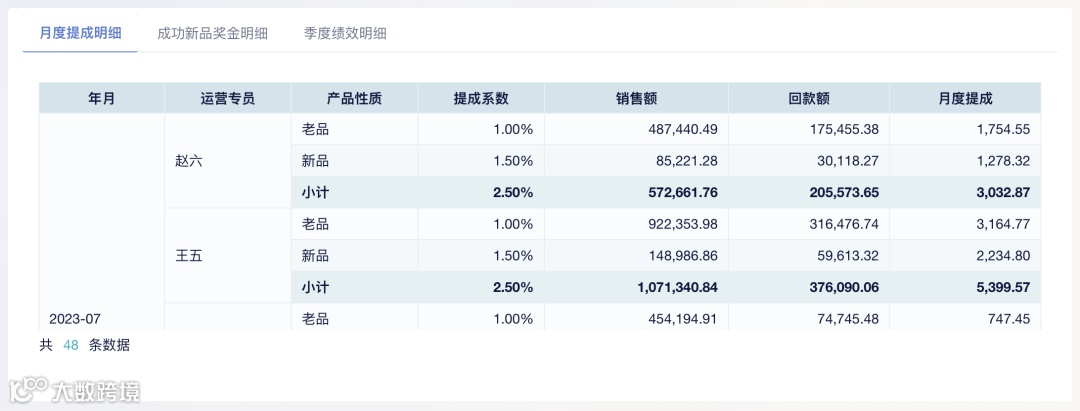1080x411 pixels.
Task: Select the 赵六 operator cell
Action: [189, 161]
